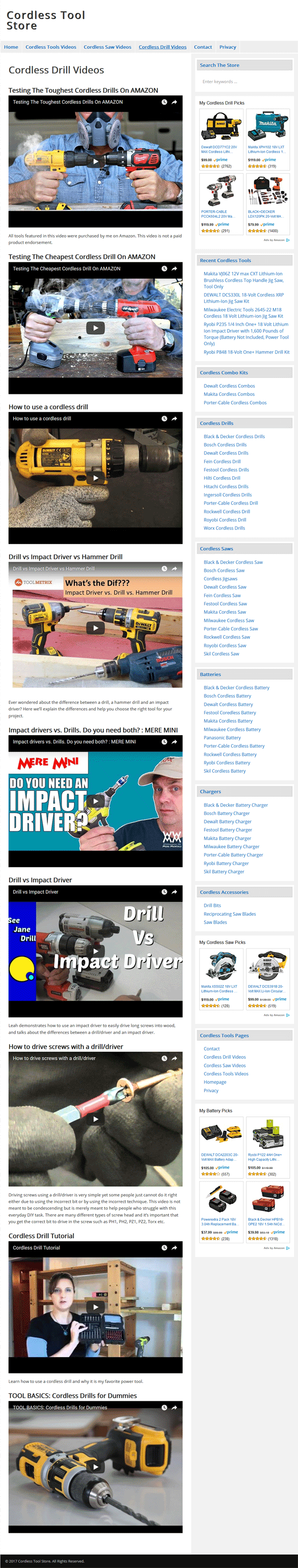Viewport: 298px width, 1568px height.
Task: Open the Ryobi P848 18-Volt One+ Hammer Drill Kit link
Action: click(246, 352)
